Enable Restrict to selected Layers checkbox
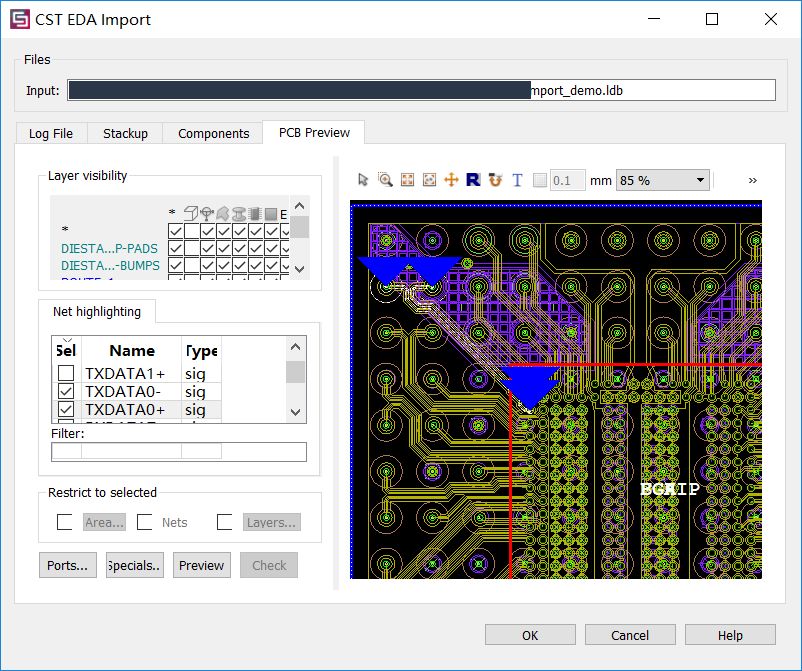802x671 pixels. 225,522
